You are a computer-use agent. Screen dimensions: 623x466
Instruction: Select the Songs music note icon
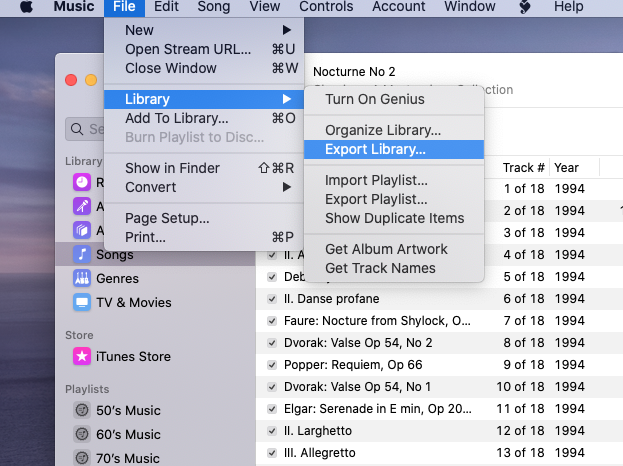point(82,254)
